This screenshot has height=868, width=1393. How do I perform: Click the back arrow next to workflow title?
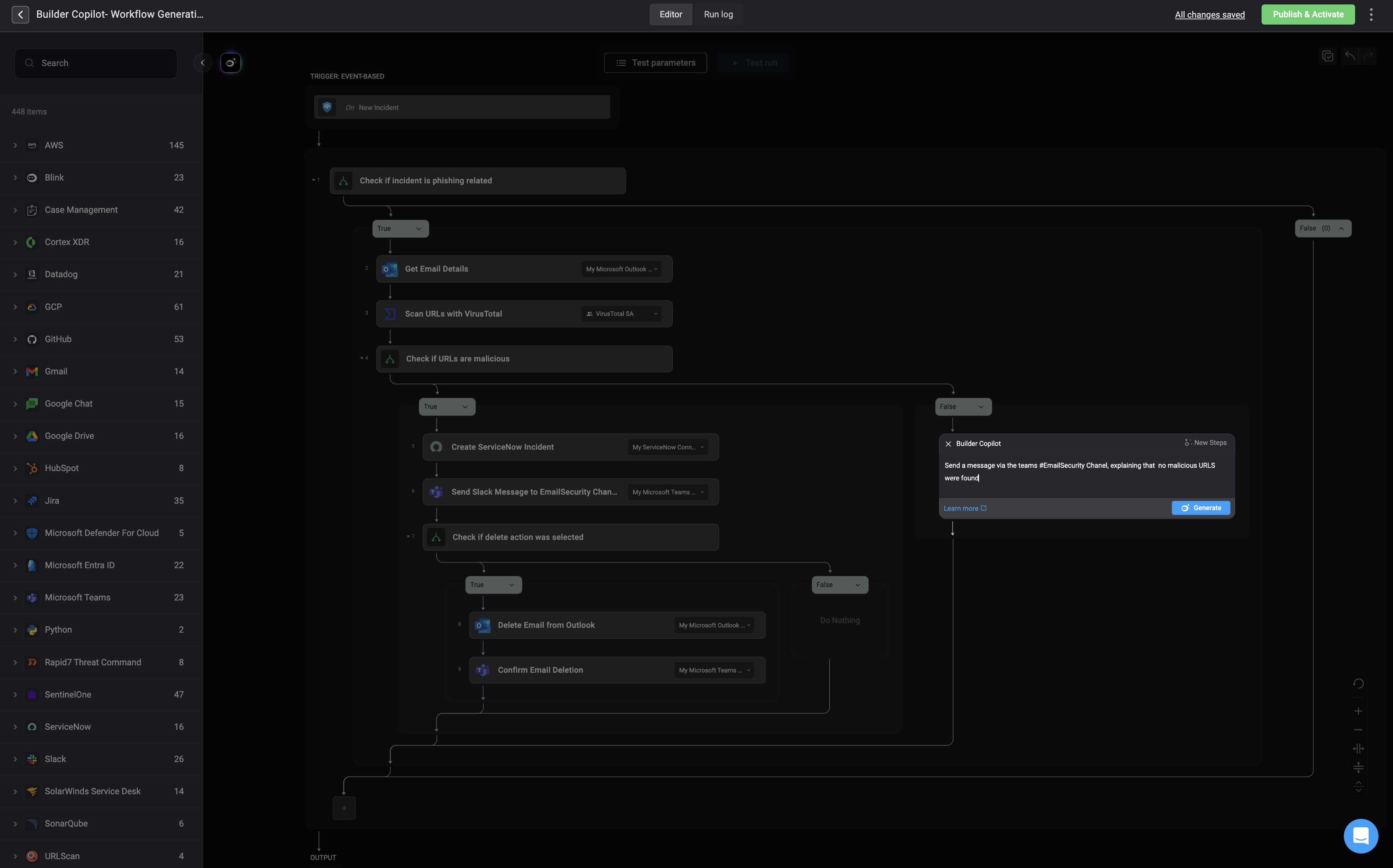click(20, 15)
